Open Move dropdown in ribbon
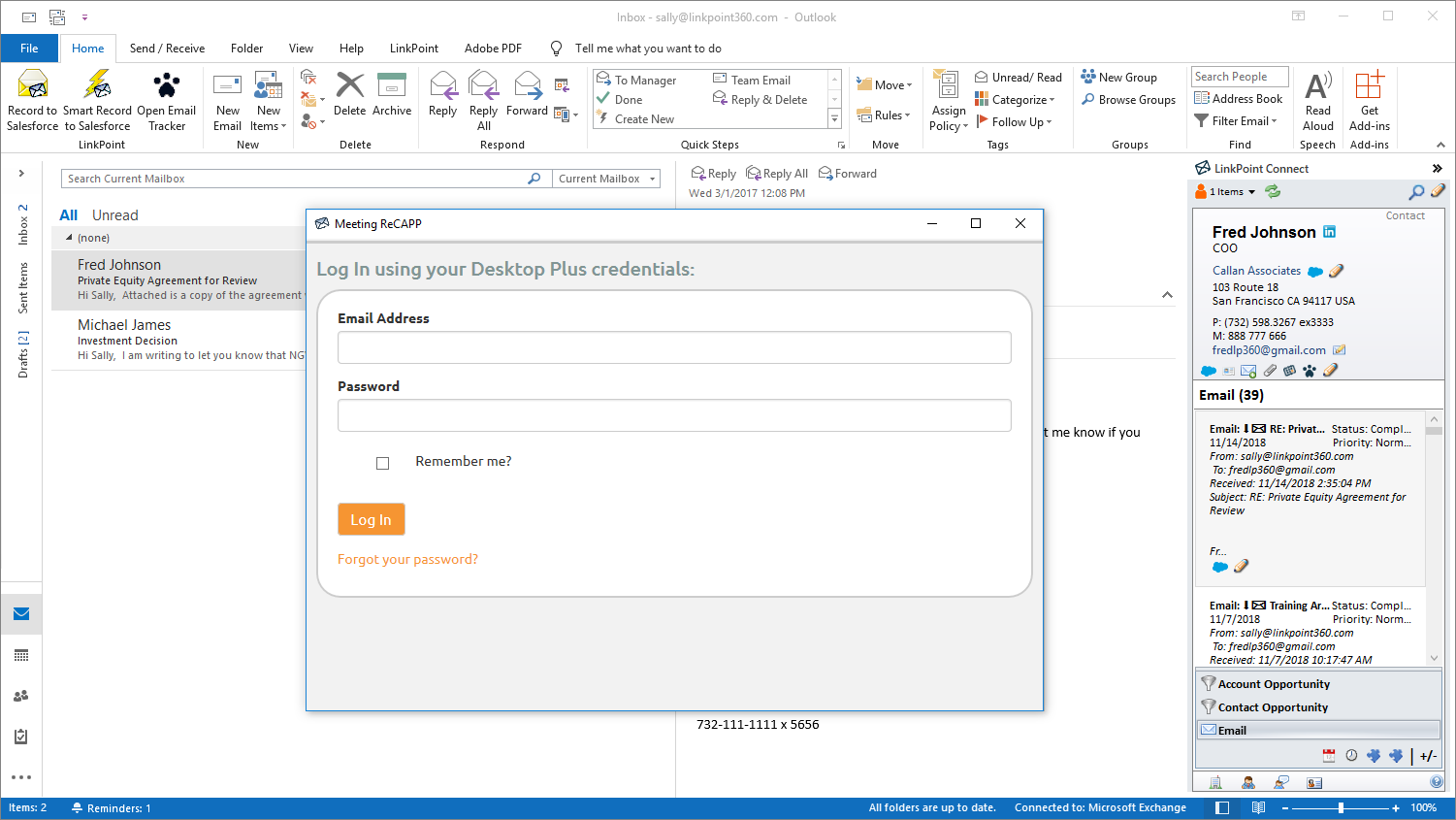Viewport: 1456px width, 820px height. pos(884,85)
